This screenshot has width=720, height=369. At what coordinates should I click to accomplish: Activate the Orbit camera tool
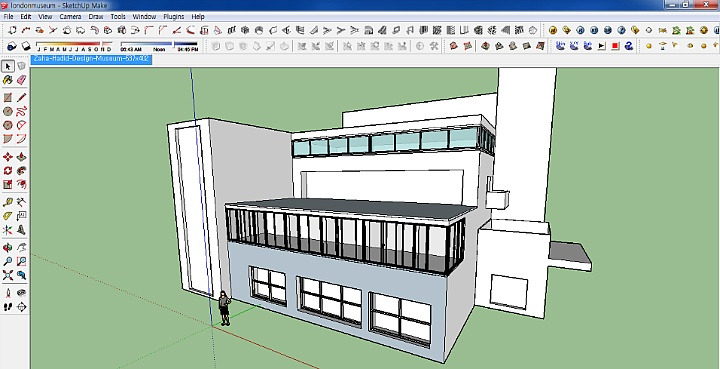pyautogui.click(x=8, y=248)
